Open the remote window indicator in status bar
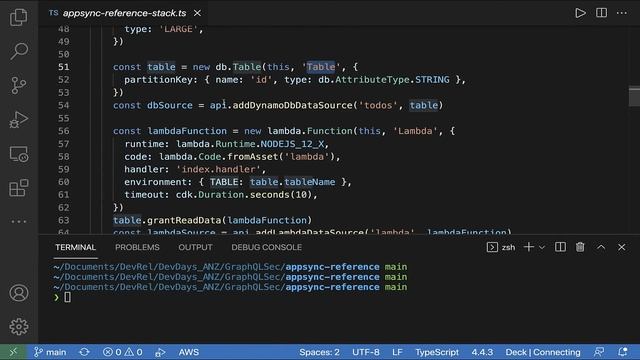 click(x=13, y=352)
